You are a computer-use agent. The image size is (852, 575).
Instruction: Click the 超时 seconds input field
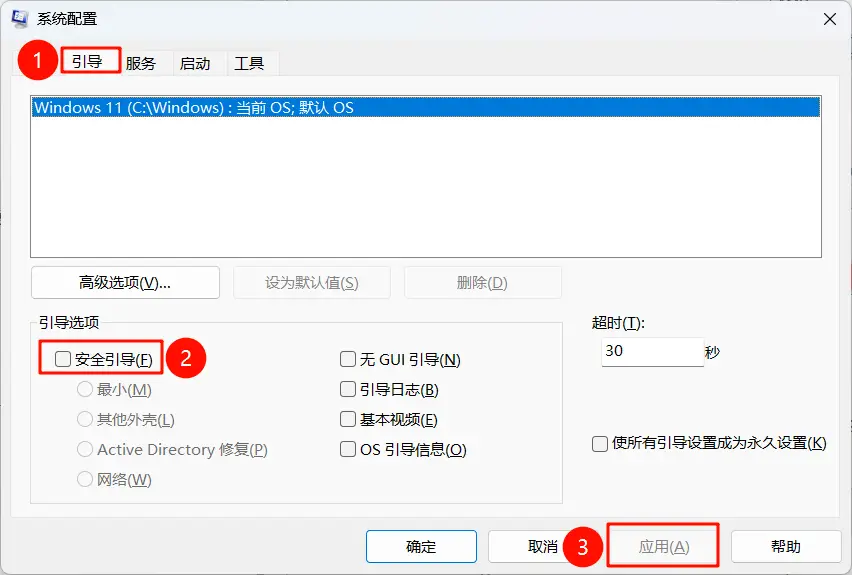(653, 352)
